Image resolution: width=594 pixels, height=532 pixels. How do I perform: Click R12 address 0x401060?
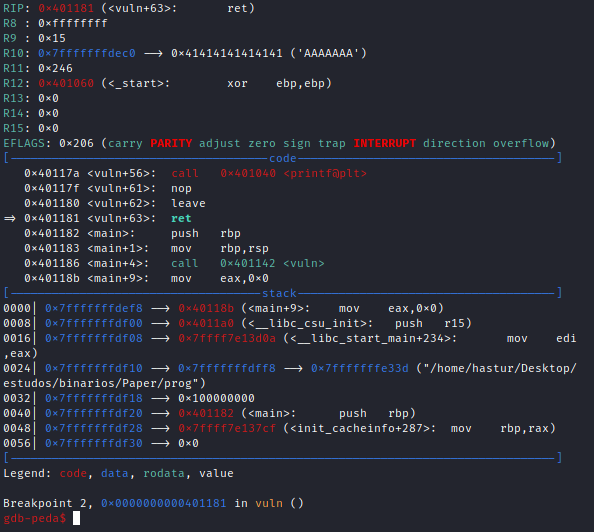[x=66, y=83]
